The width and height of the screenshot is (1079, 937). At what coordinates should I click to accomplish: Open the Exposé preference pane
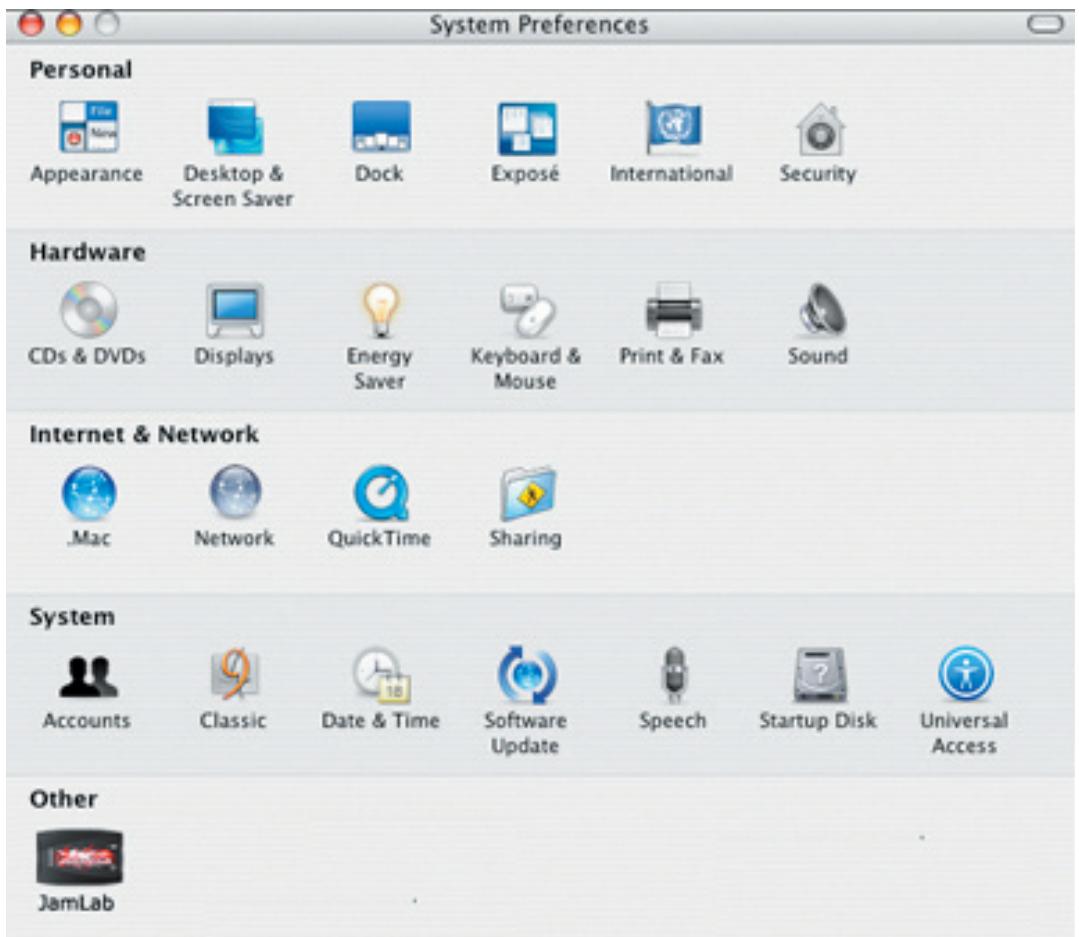click(x=527, y=129)
